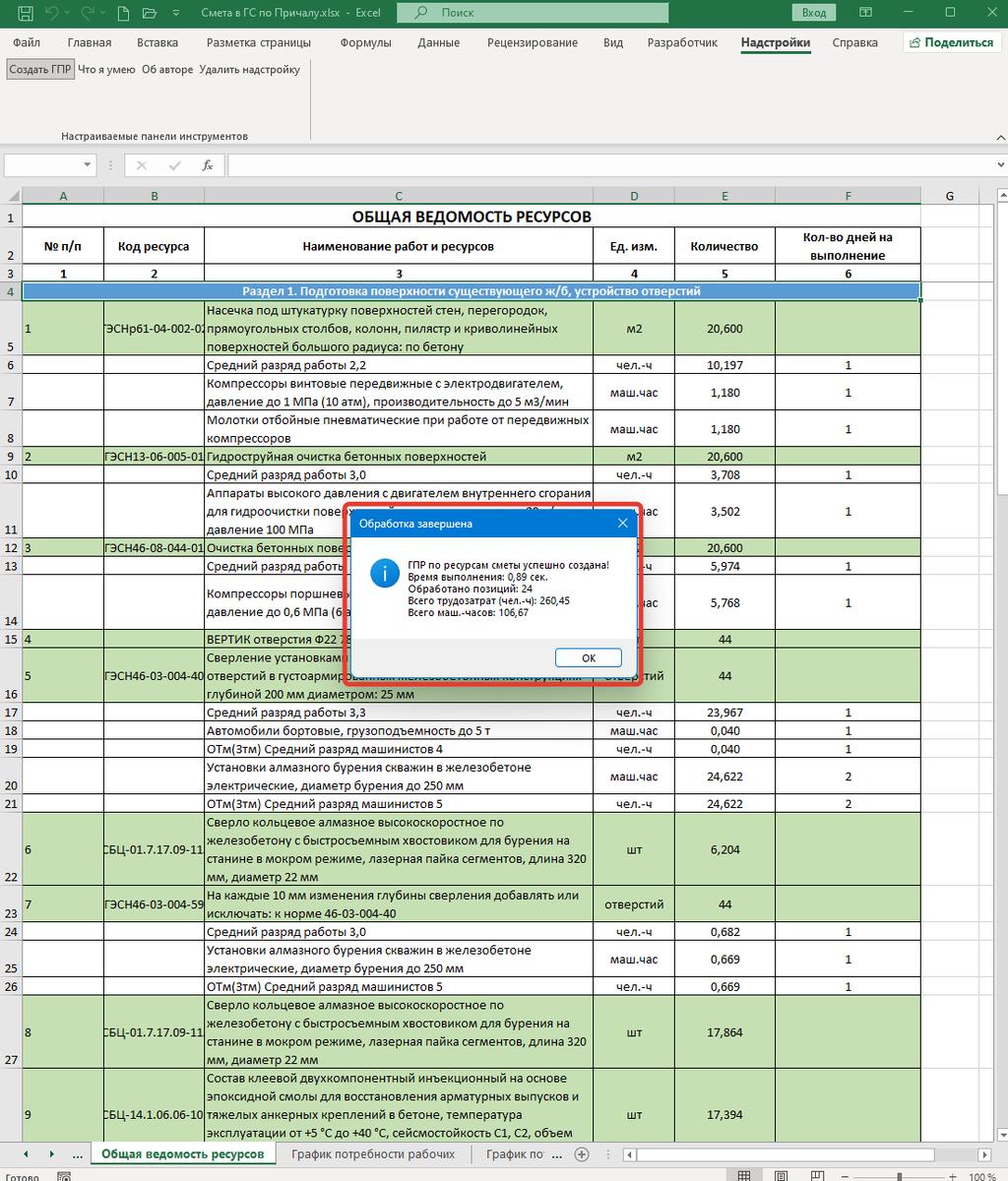
Task: Click the Удалить надстройку button
Action: [249, 70]
